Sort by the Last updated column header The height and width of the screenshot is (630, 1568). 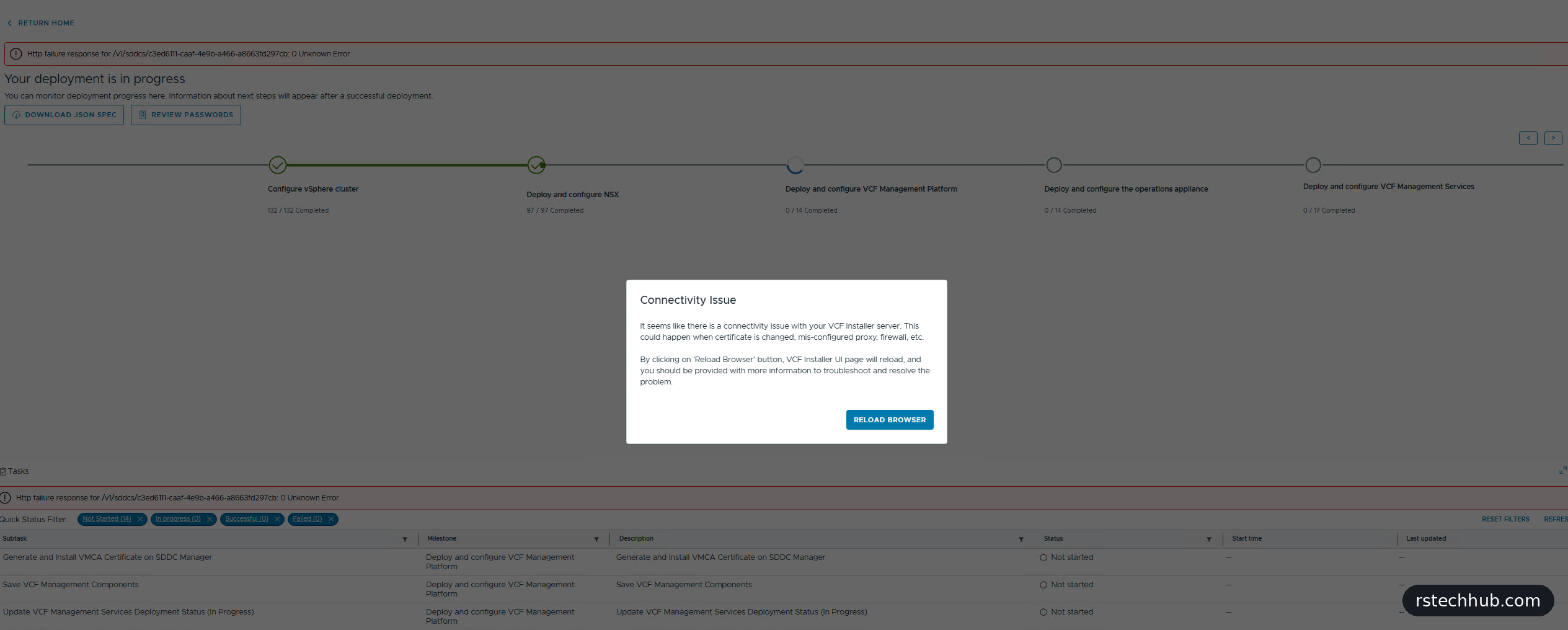coord(1426,539)
